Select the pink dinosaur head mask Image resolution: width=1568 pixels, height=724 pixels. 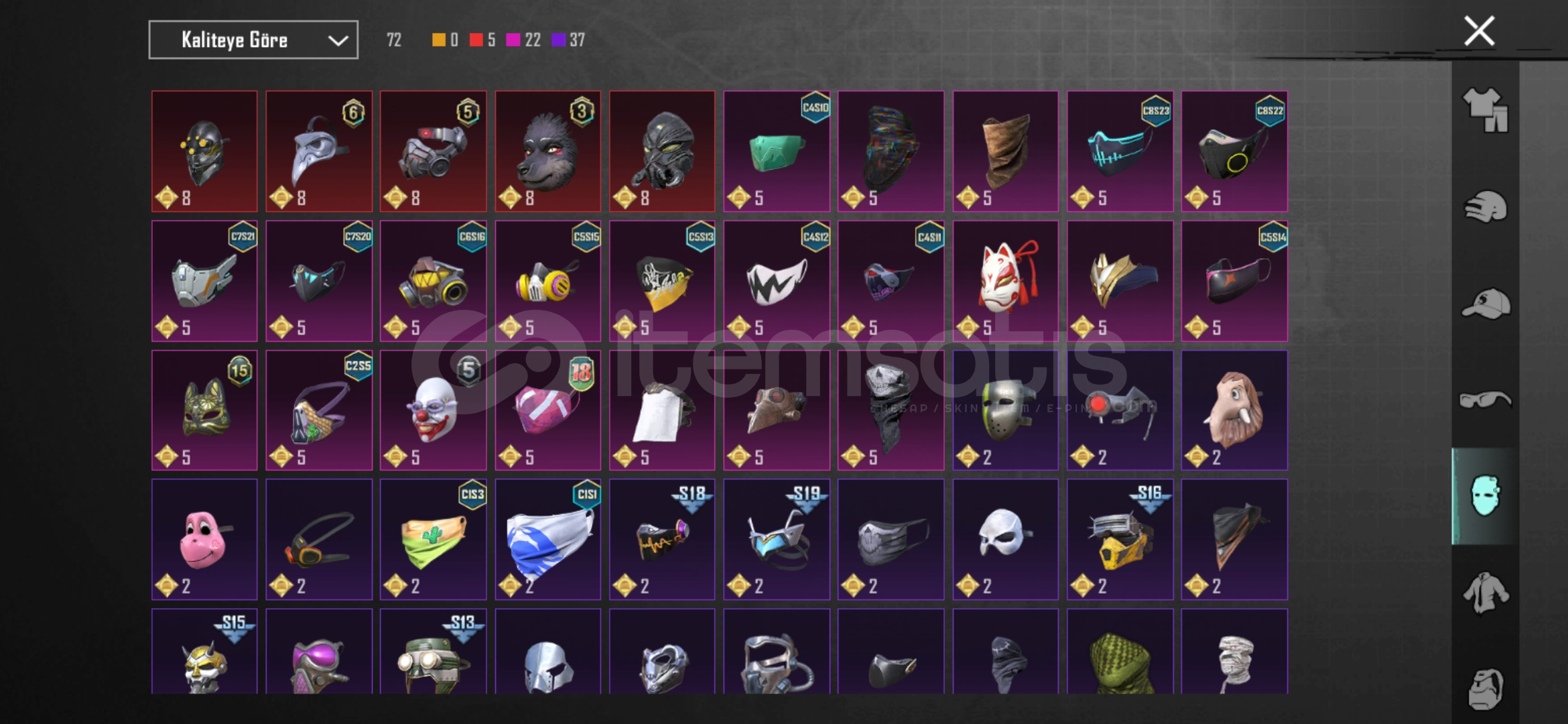[204, 540]
